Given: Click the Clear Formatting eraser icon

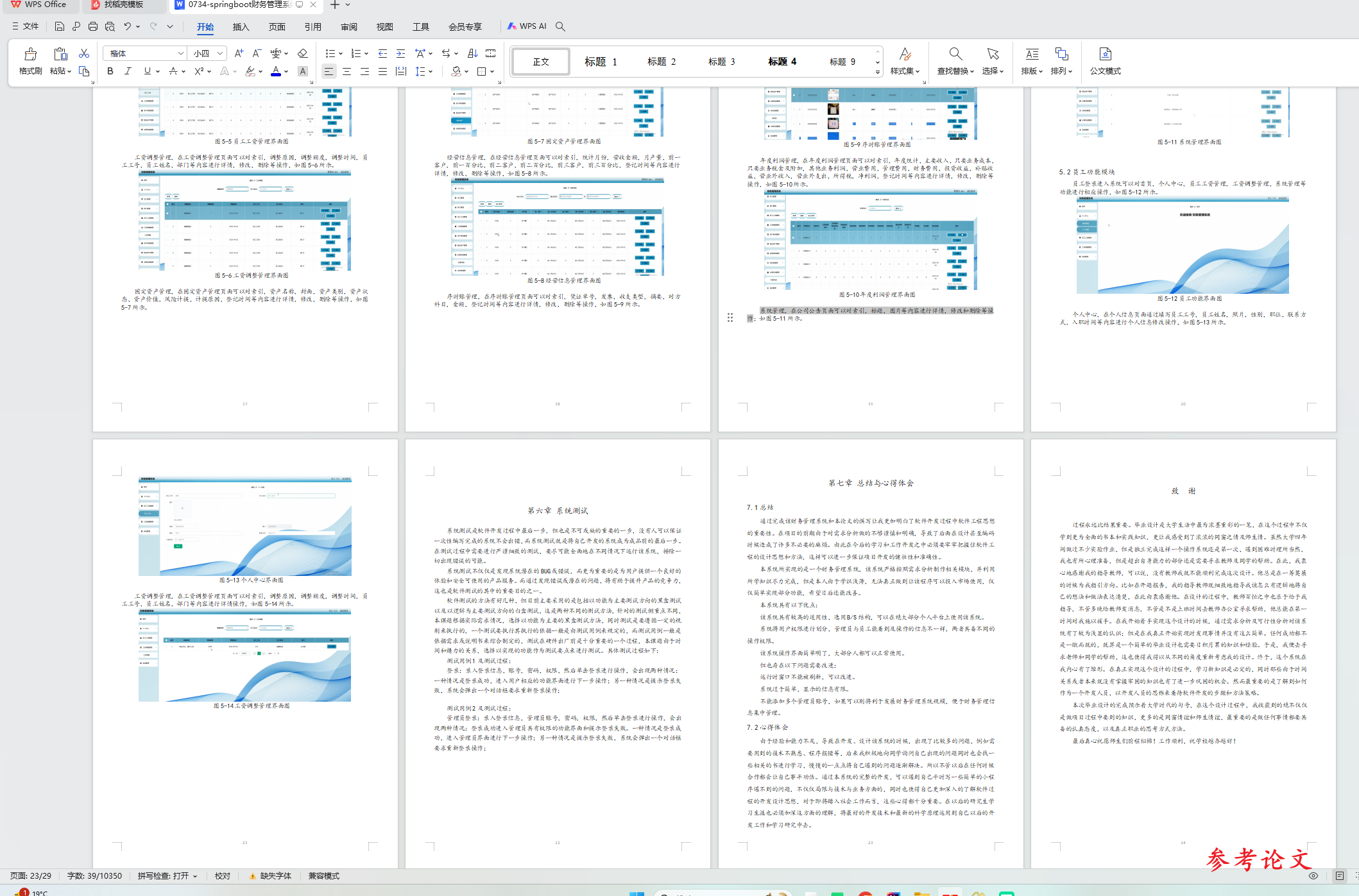Looking at the screenshot, I should pos(303,54).
